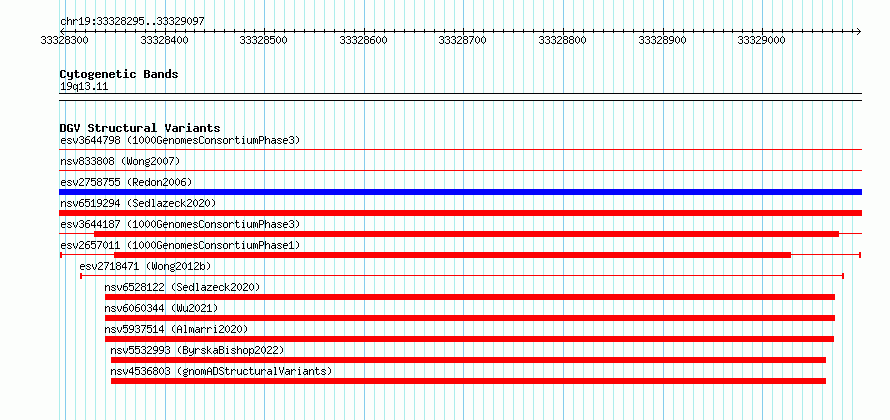890x420 pixels.
Task: Click the Cytogenetic Bands track title
Action: [x=119, y=74]
